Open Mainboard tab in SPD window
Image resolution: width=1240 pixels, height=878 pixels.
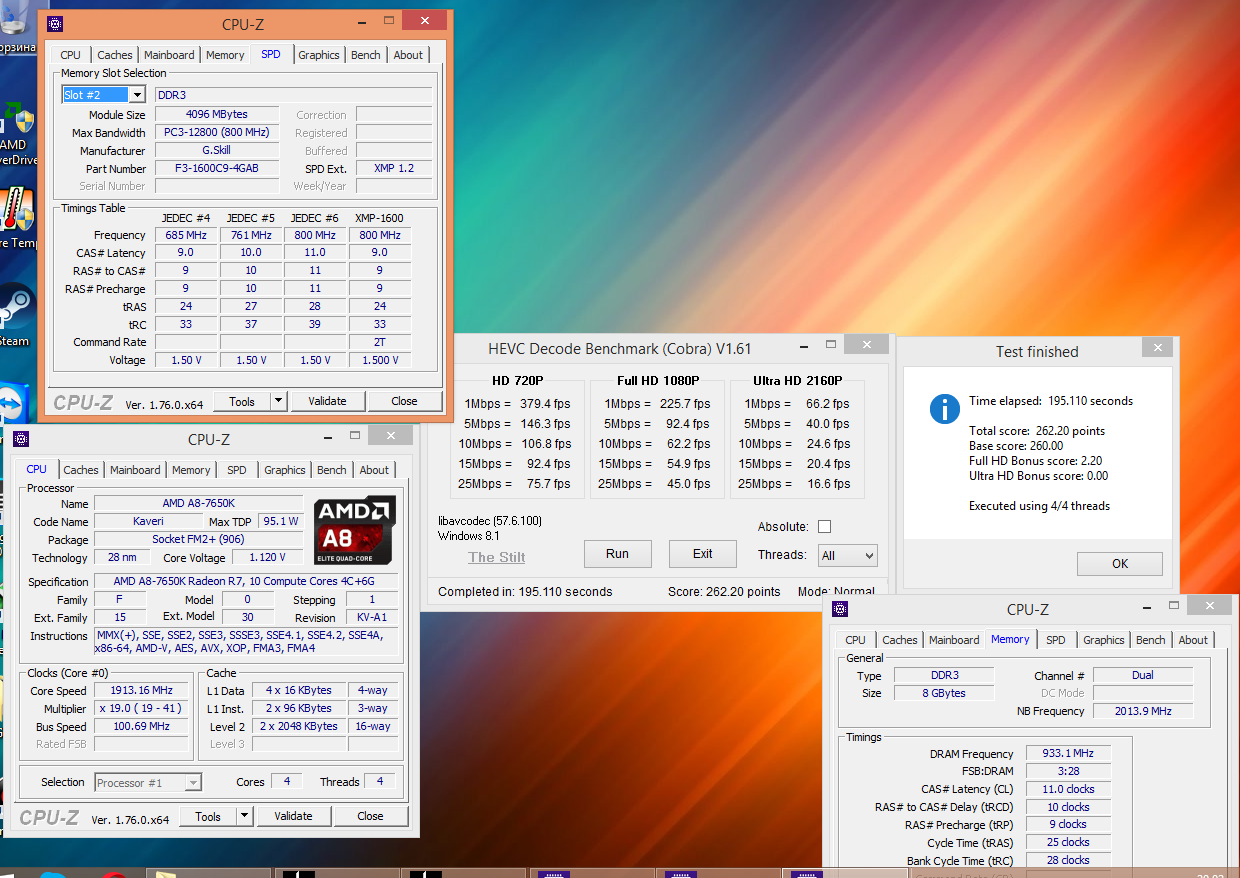169,55
